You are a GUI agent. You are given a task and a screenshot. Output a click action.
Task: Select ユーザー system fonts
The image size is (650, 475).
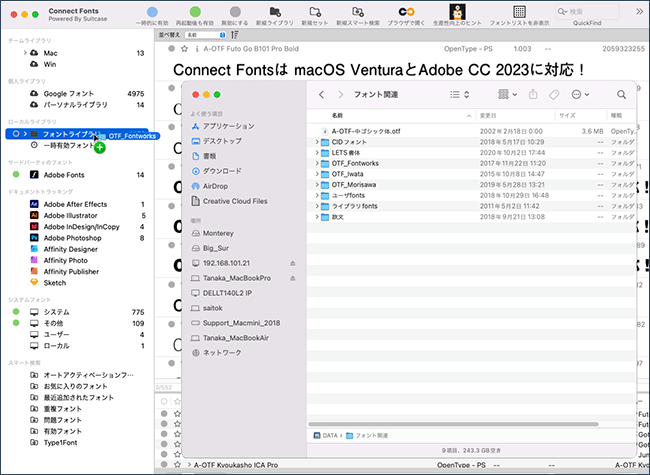tap(56, 334)
